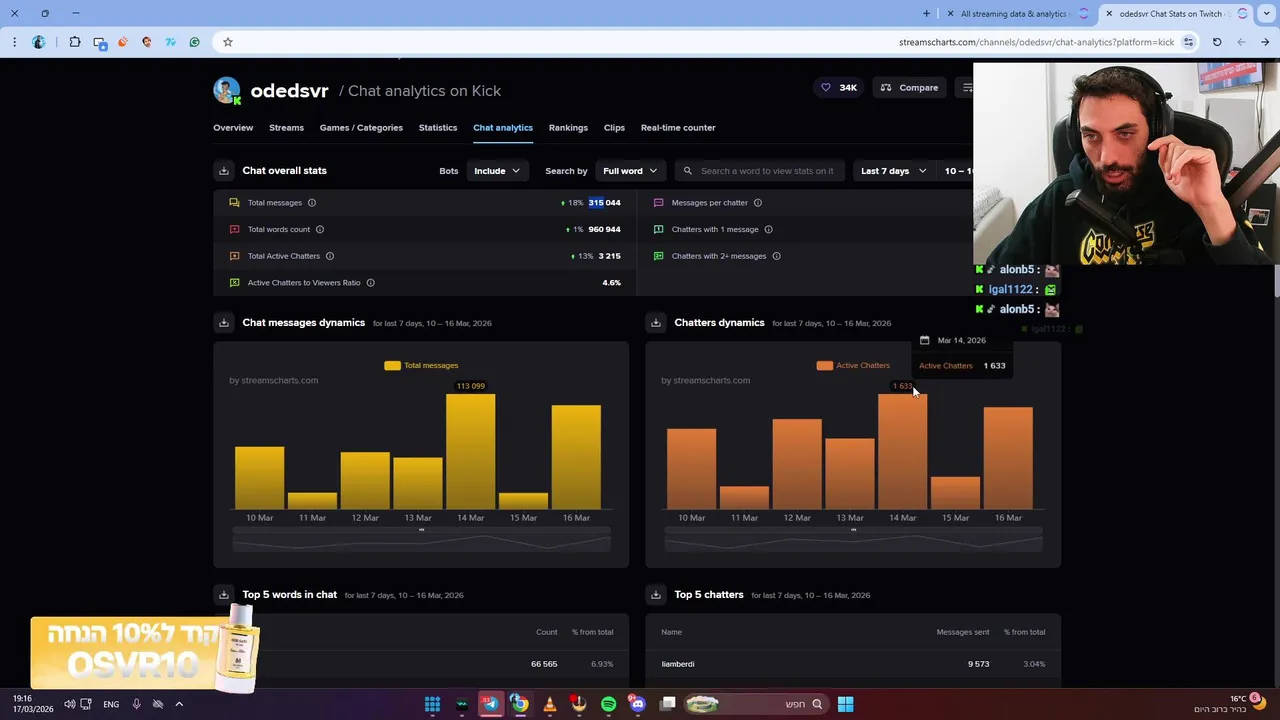Click the heart 34K followers button
The width and height of the screenshot is (1280, 720).
coord(839,88)
